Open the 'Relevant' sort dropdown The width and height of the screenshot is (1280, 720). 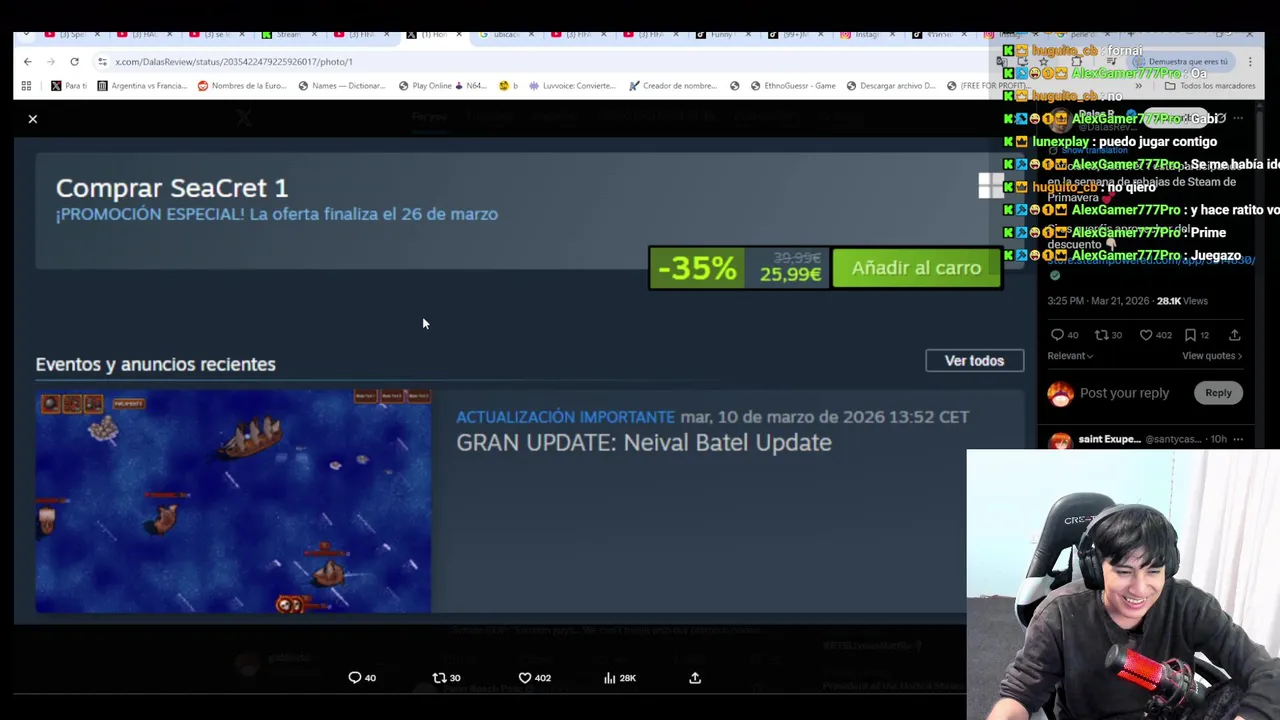(x=1070, y=356)
